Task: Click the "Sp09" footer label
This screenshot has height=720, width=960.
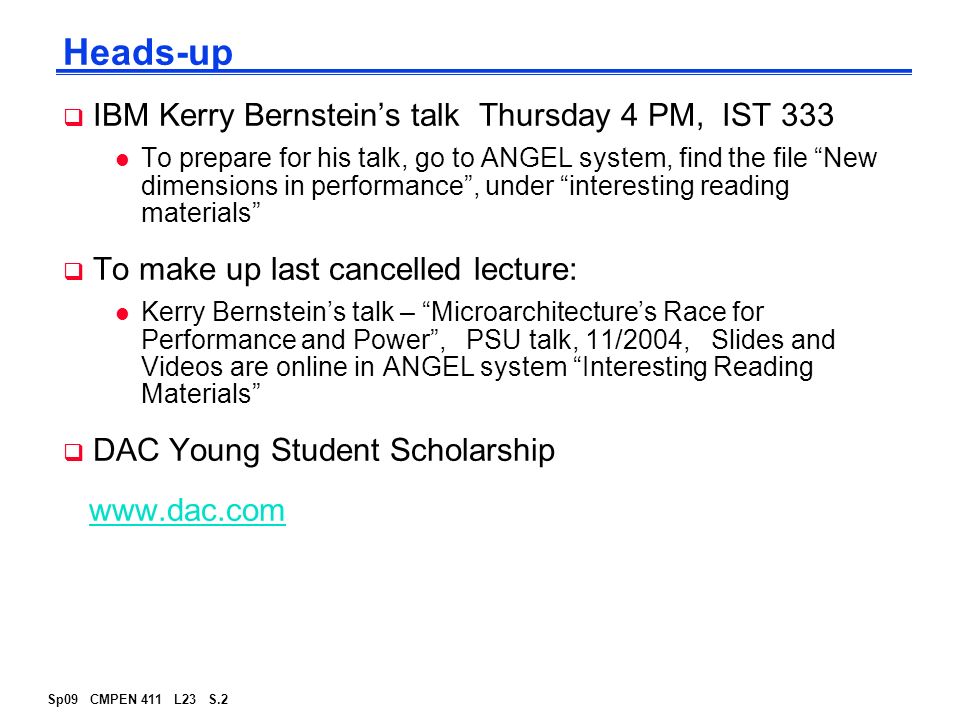Action: [63, 699]
